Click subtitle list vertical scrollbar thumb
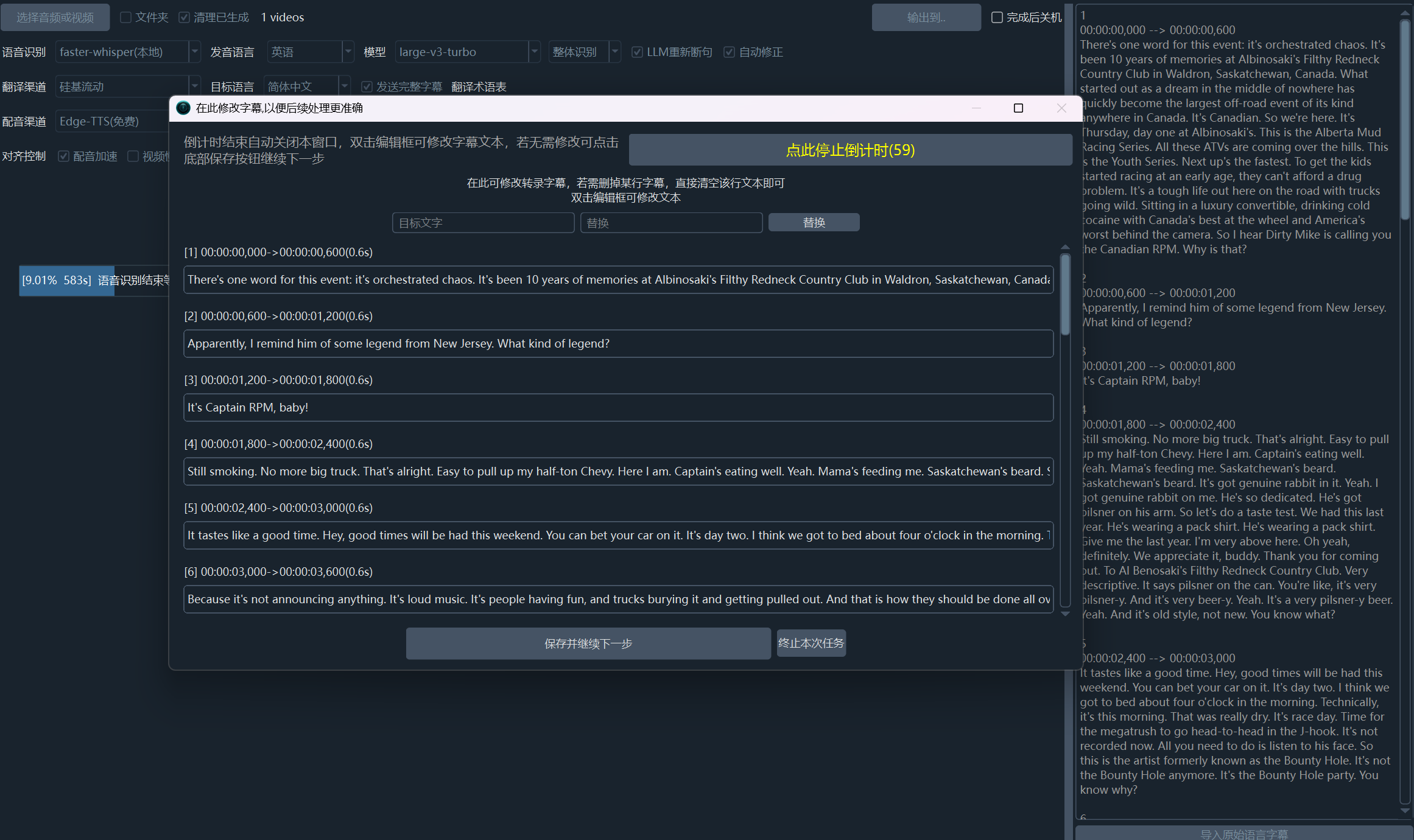The image size is (1414, 840). pyautogui.click(x=1065, y=295)
